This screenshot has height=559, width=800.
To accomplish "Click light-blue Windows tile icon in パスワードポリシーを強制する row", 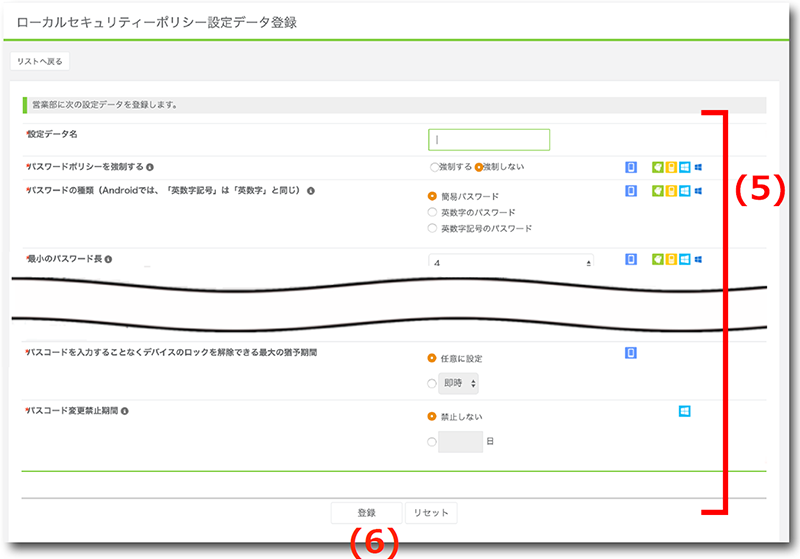I will [685, 167].
